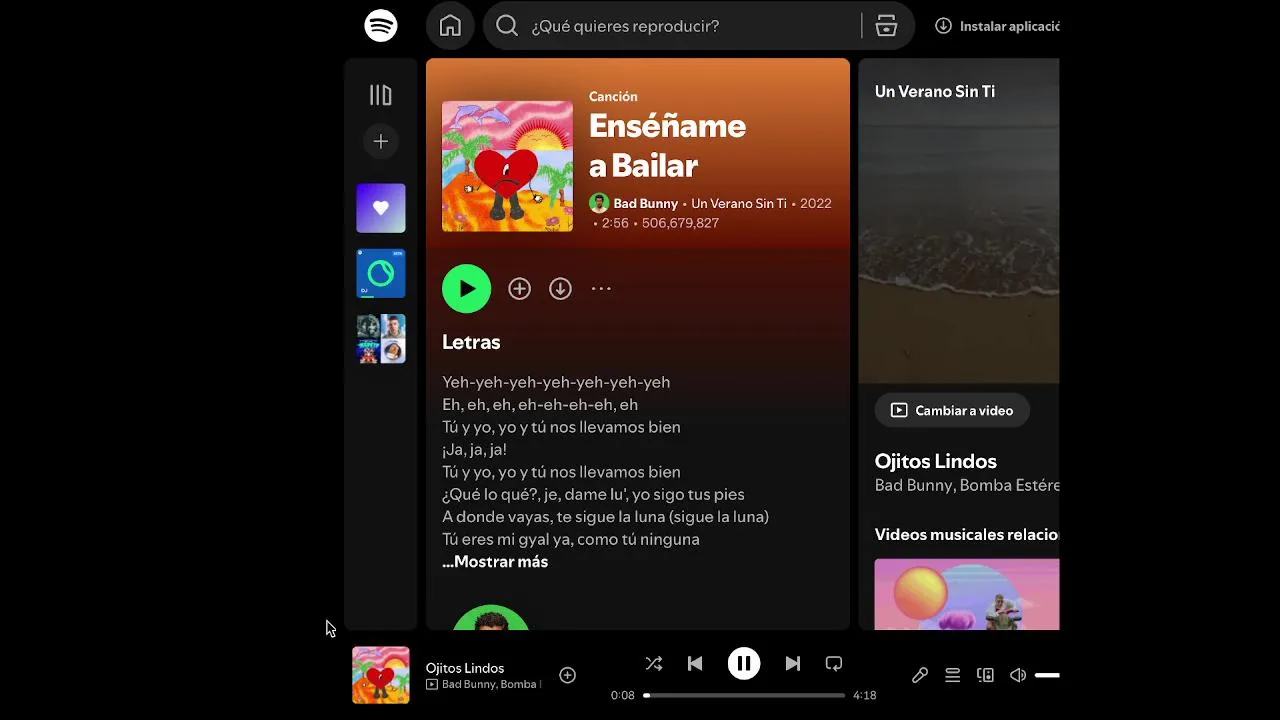Click 'Bad Bunny, Bomba Estére' artists text
The image size is (1280, 720).
967,485
